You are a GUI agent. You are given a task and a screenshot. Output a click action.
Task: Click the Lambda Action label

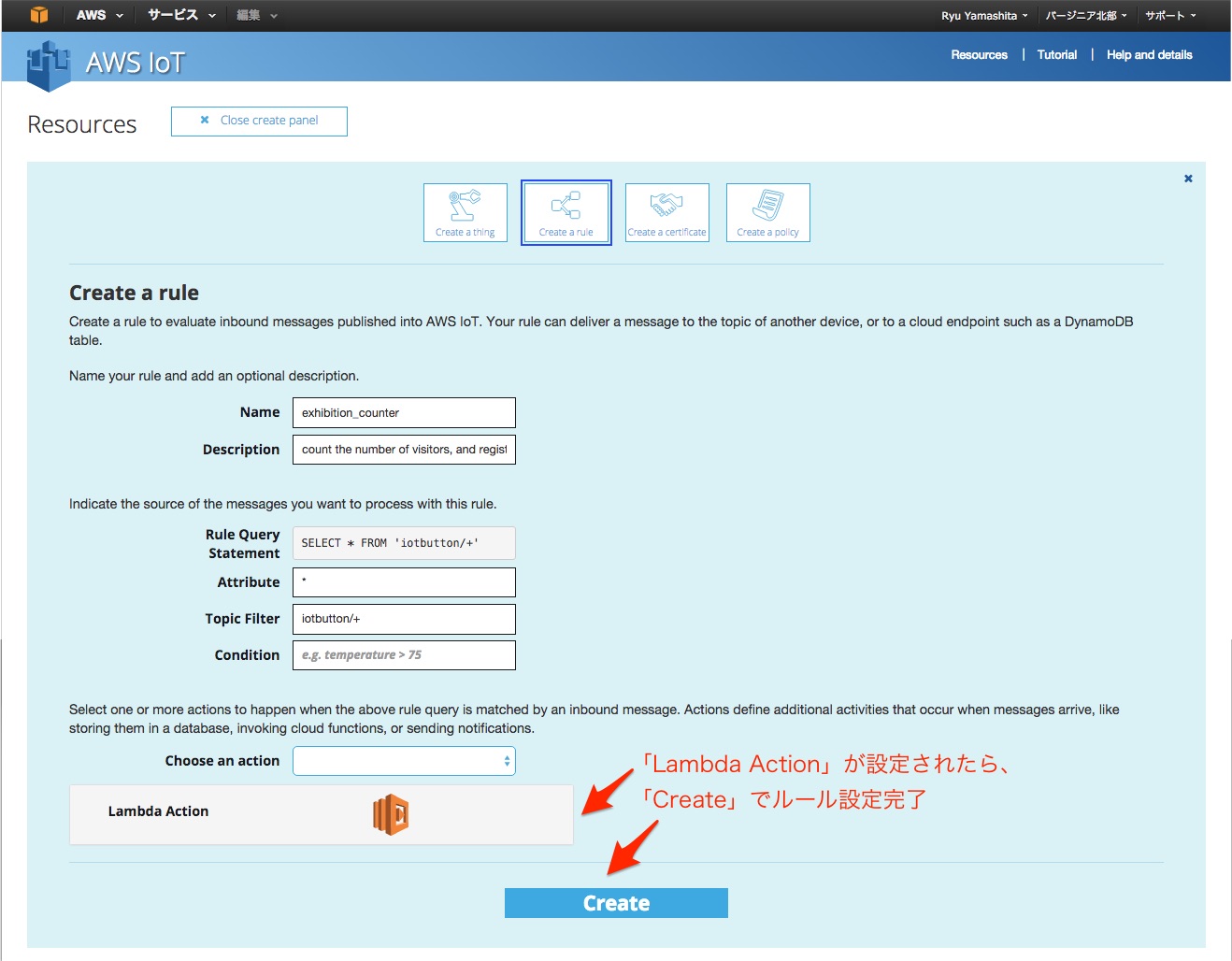pos(158,811)
